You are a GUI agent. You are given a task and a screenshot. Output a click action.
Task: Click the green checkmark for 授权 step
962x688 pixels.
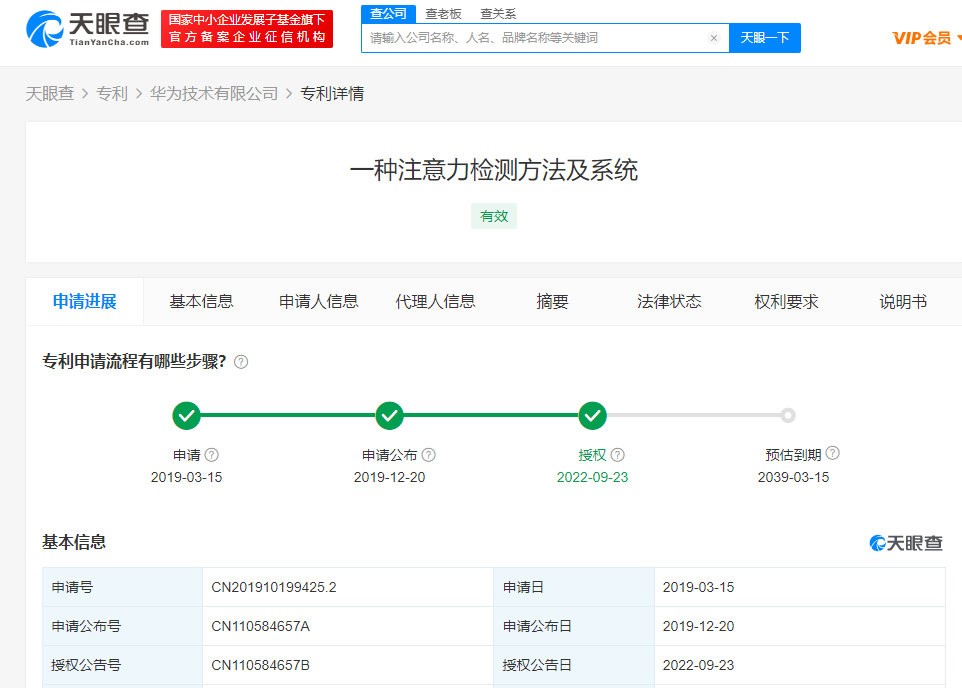[x=593, y=415]
